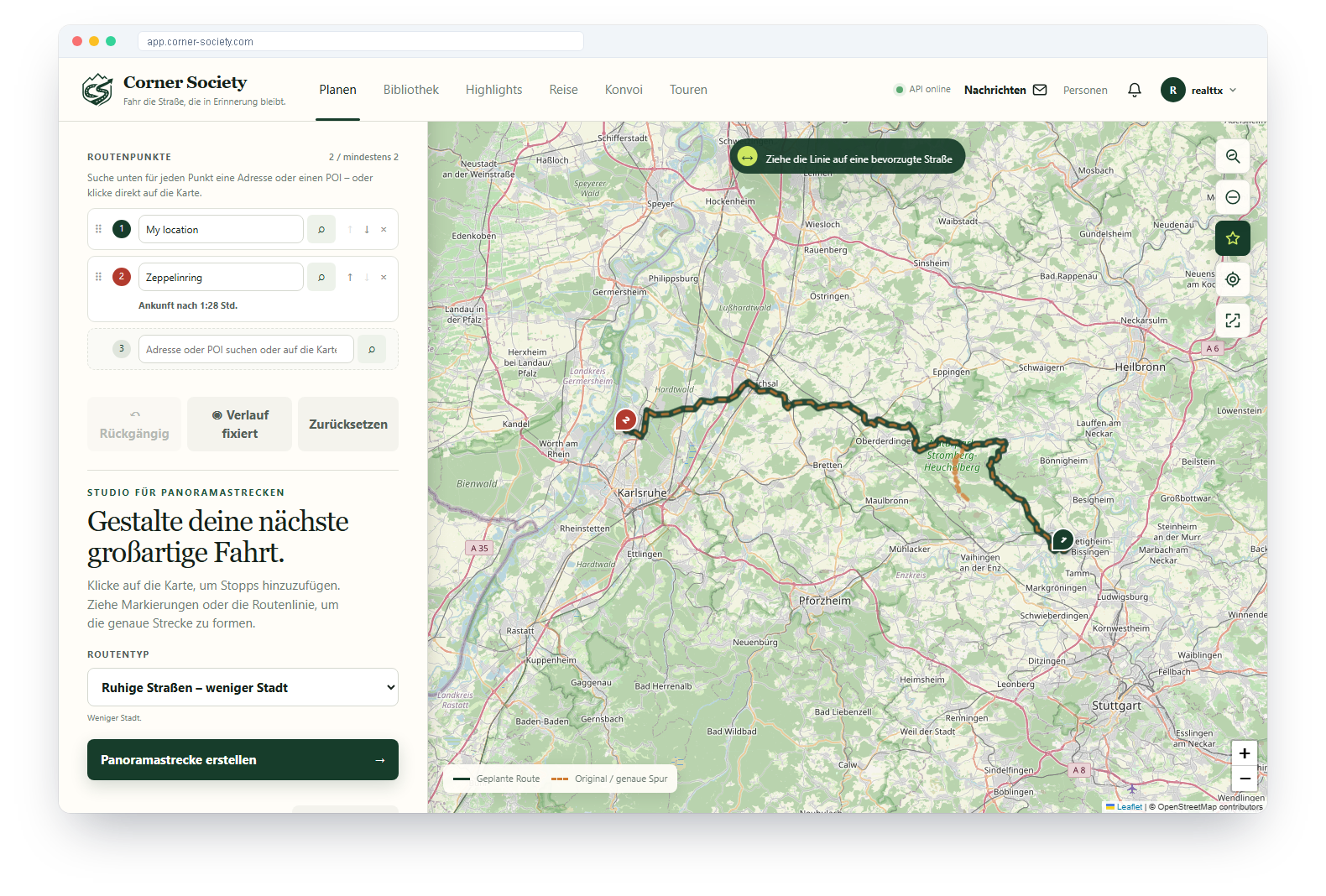Focus the empty Adresse oder POI field

tap(246, 349)
